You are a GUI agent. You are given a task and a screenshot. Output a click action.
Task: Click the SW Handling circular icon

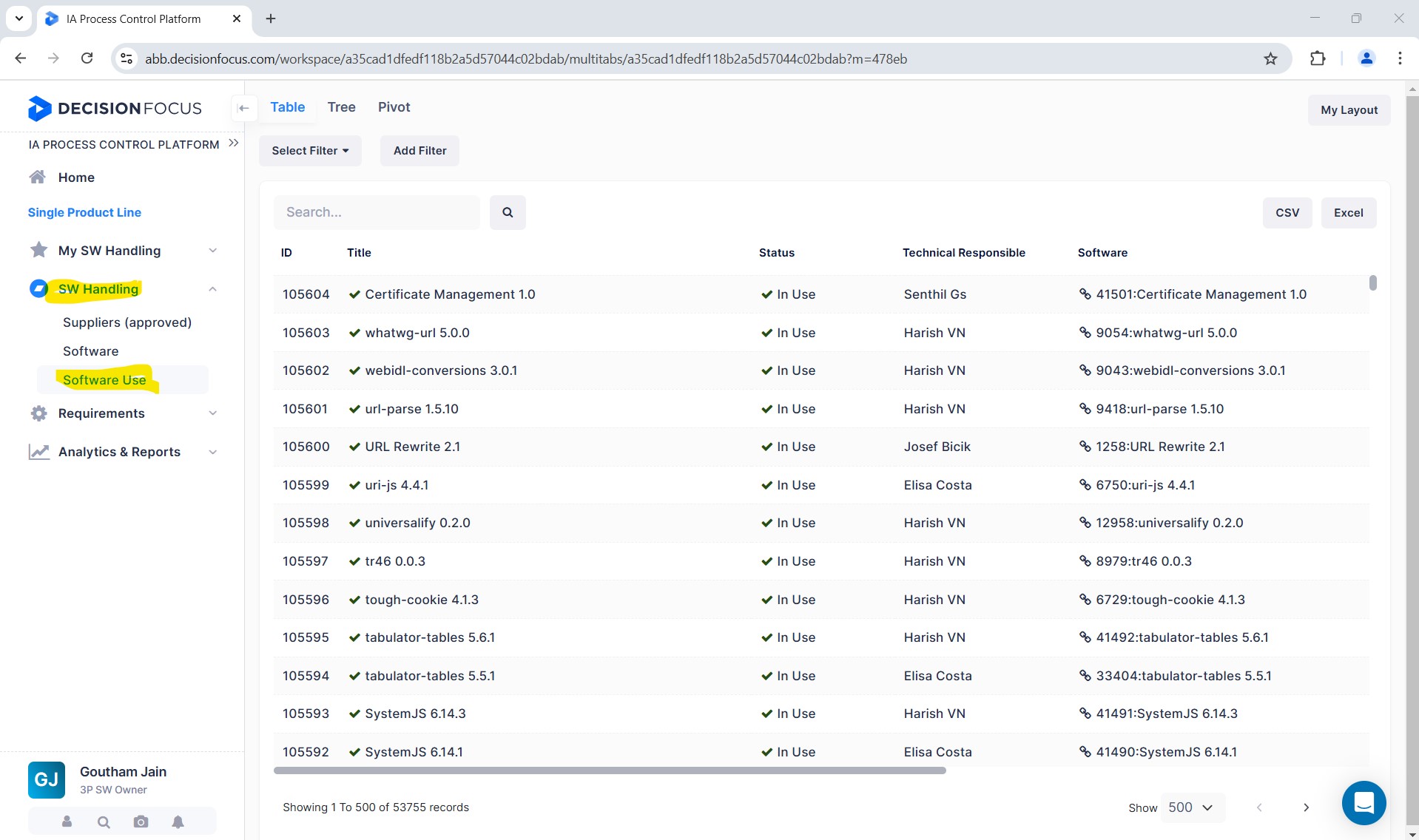pyautogui.click(x=38, y=288)
